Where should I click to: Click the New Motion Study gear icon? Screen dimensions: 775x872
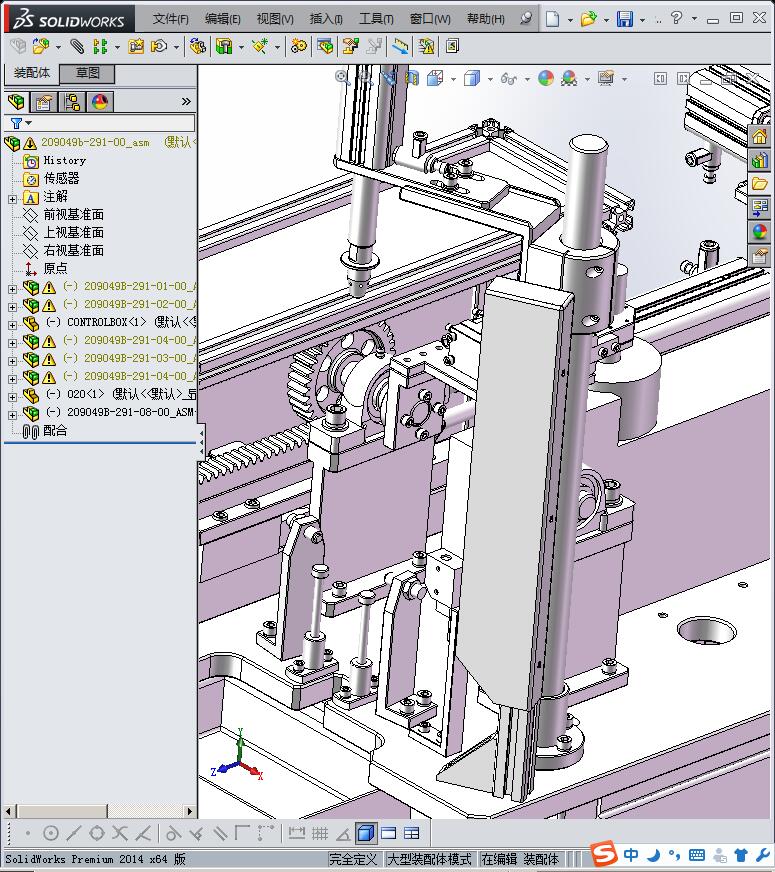299,46
